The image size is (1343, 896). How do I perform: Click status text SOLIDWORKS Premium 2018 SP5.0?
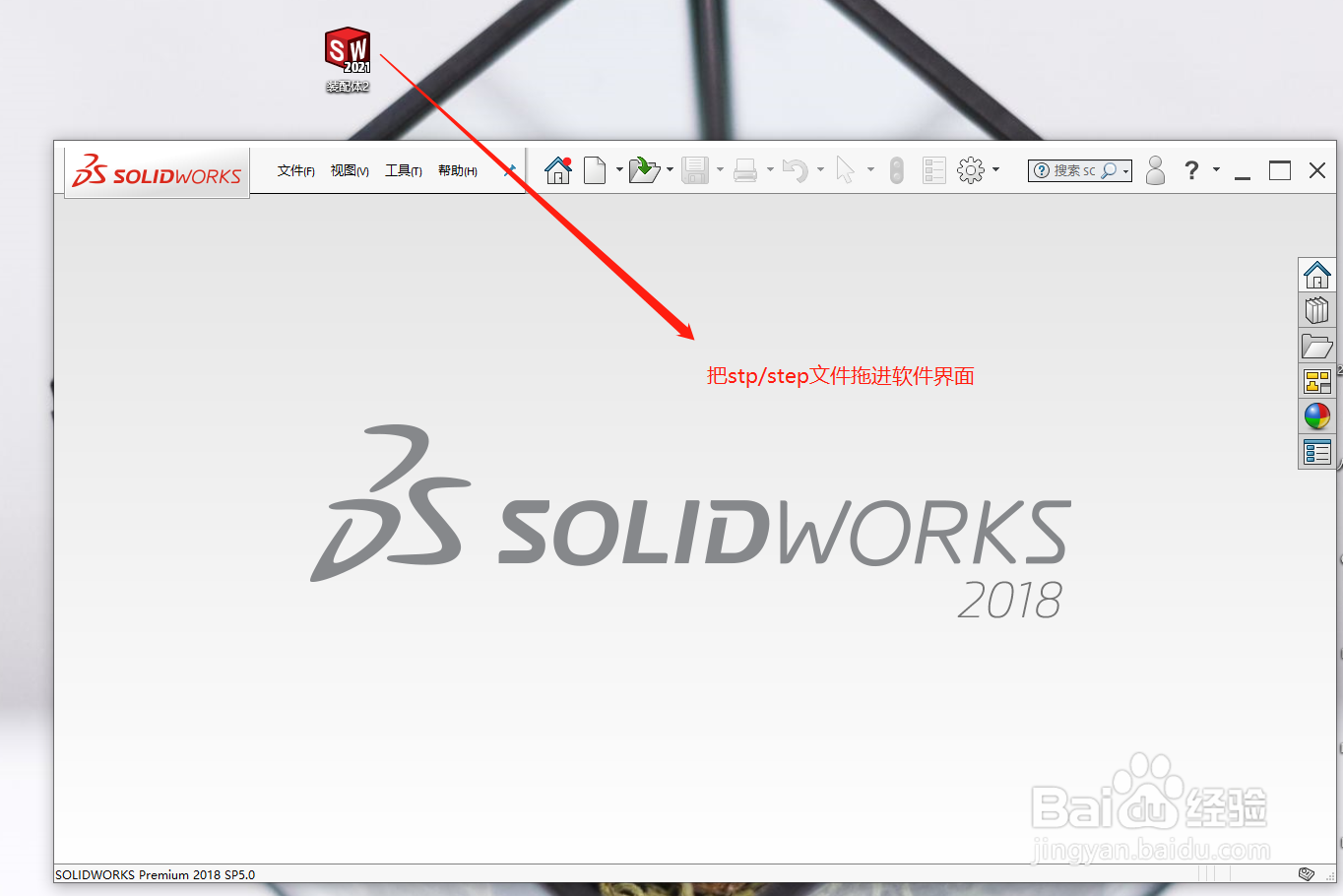point(155,874)
